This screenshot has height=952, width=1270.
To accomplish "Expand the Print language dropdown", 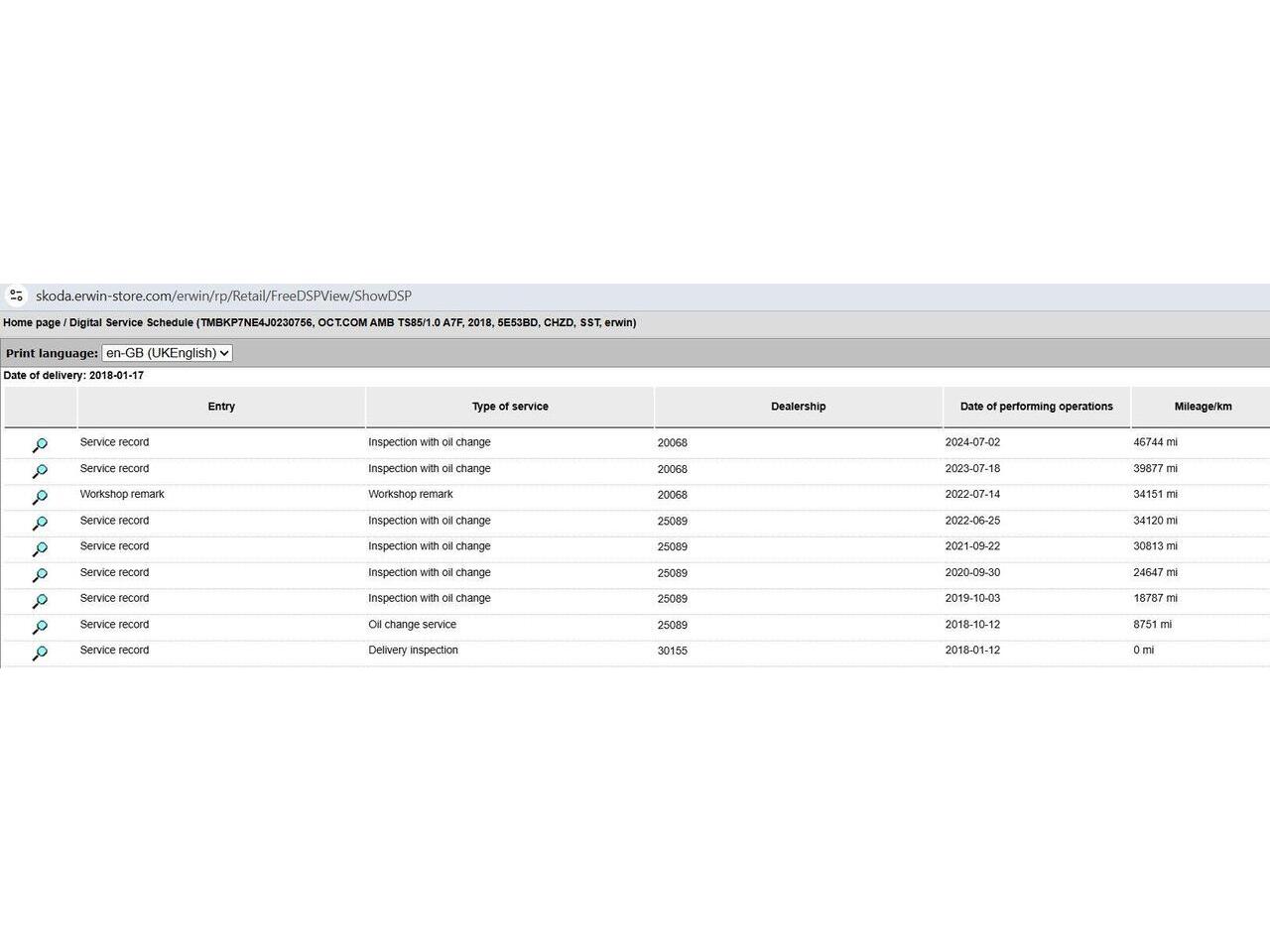I will pos(167,353).
